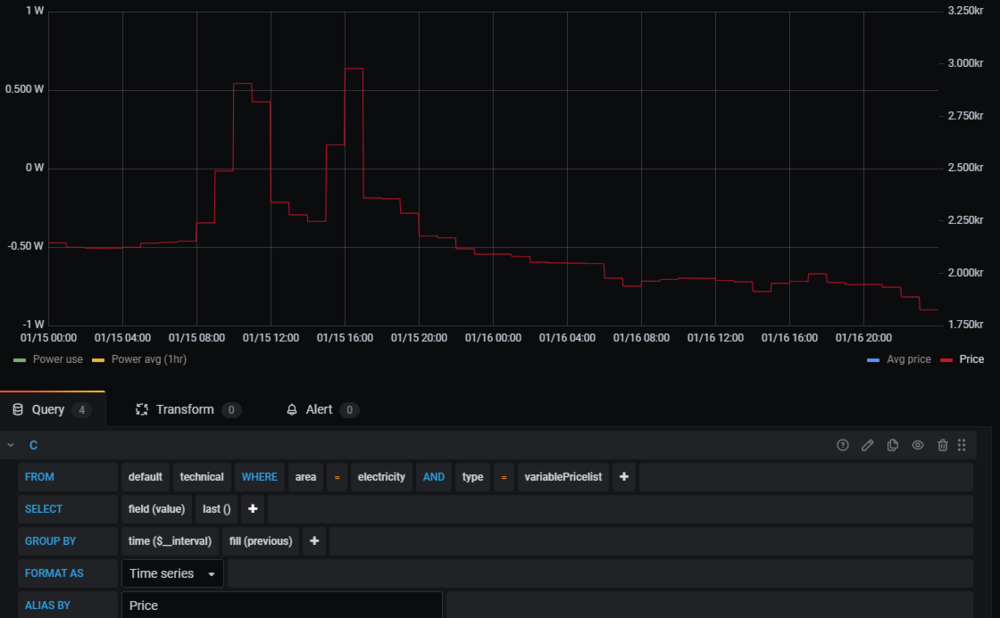
Task: Click the ALIAS BY input containing Price
Action: pos(281,605)
